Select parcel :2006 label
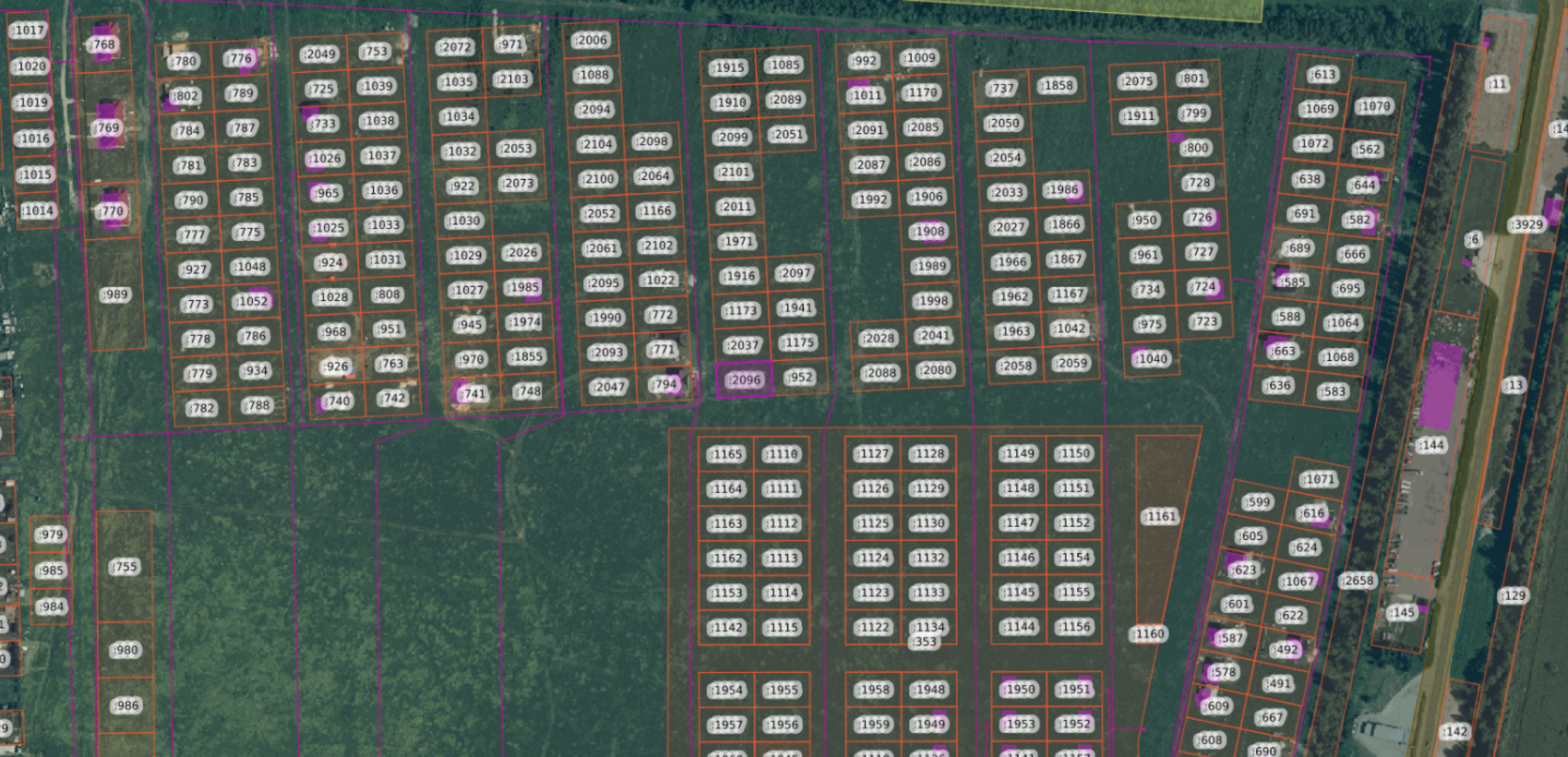The image size is (1568, 757). (591, 40)
